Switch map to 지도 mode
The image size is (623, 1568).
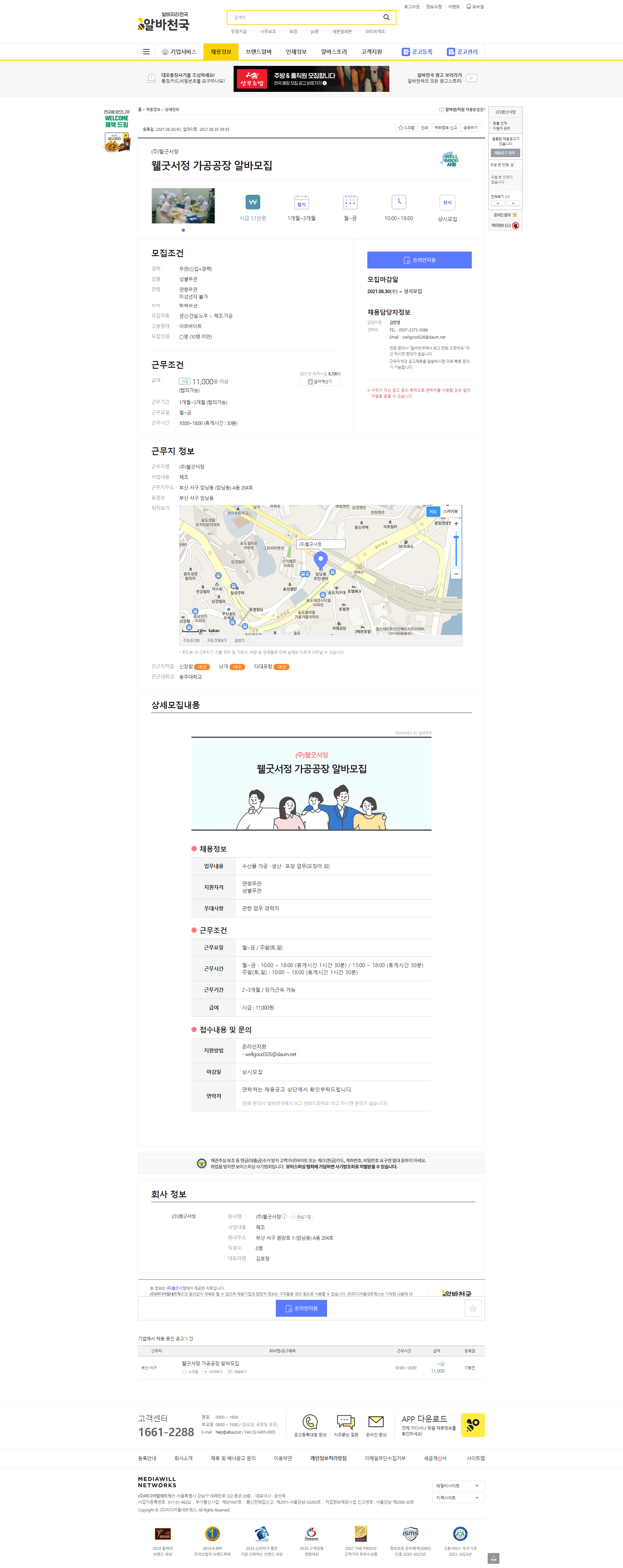coord(433,511)
